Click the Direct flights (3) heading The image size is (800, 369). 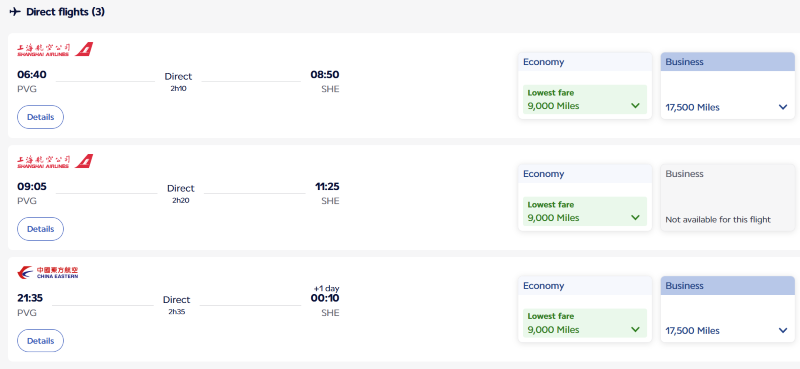pyautogui.click(x=65, y=12)
